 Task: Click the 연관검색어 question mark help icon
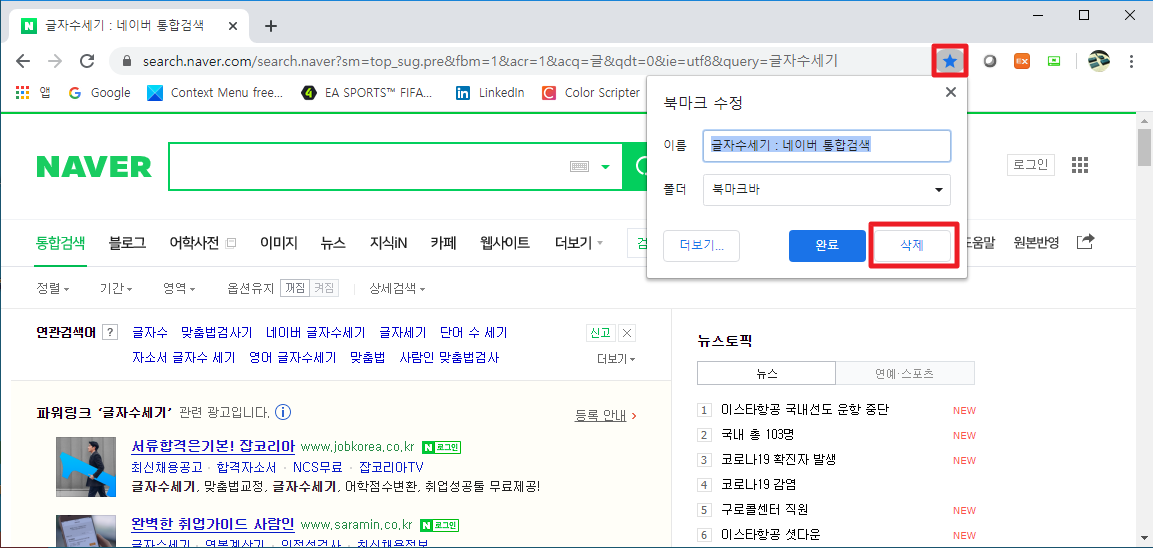pos(110,332)
